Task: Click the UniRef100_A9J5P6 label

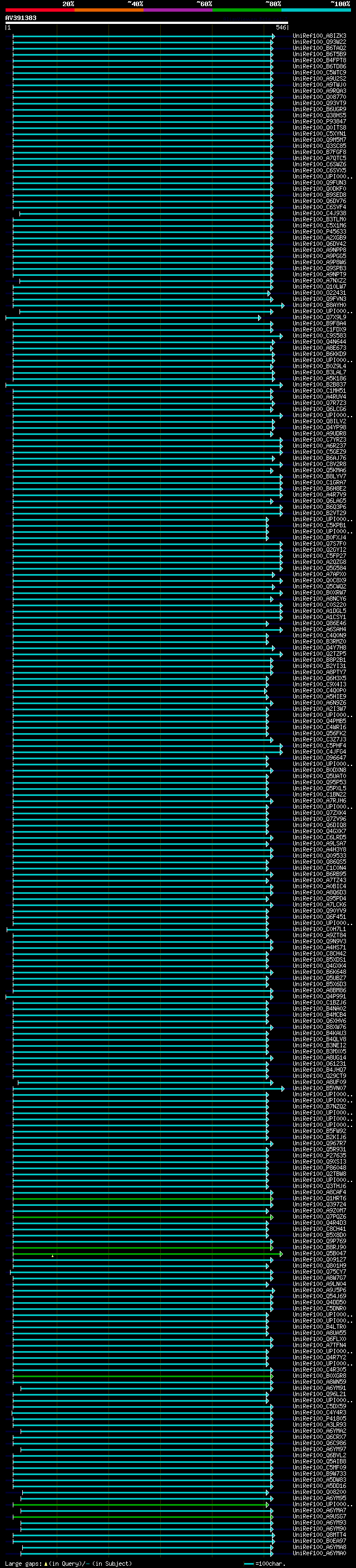Action: click(x=319, y=1290)
